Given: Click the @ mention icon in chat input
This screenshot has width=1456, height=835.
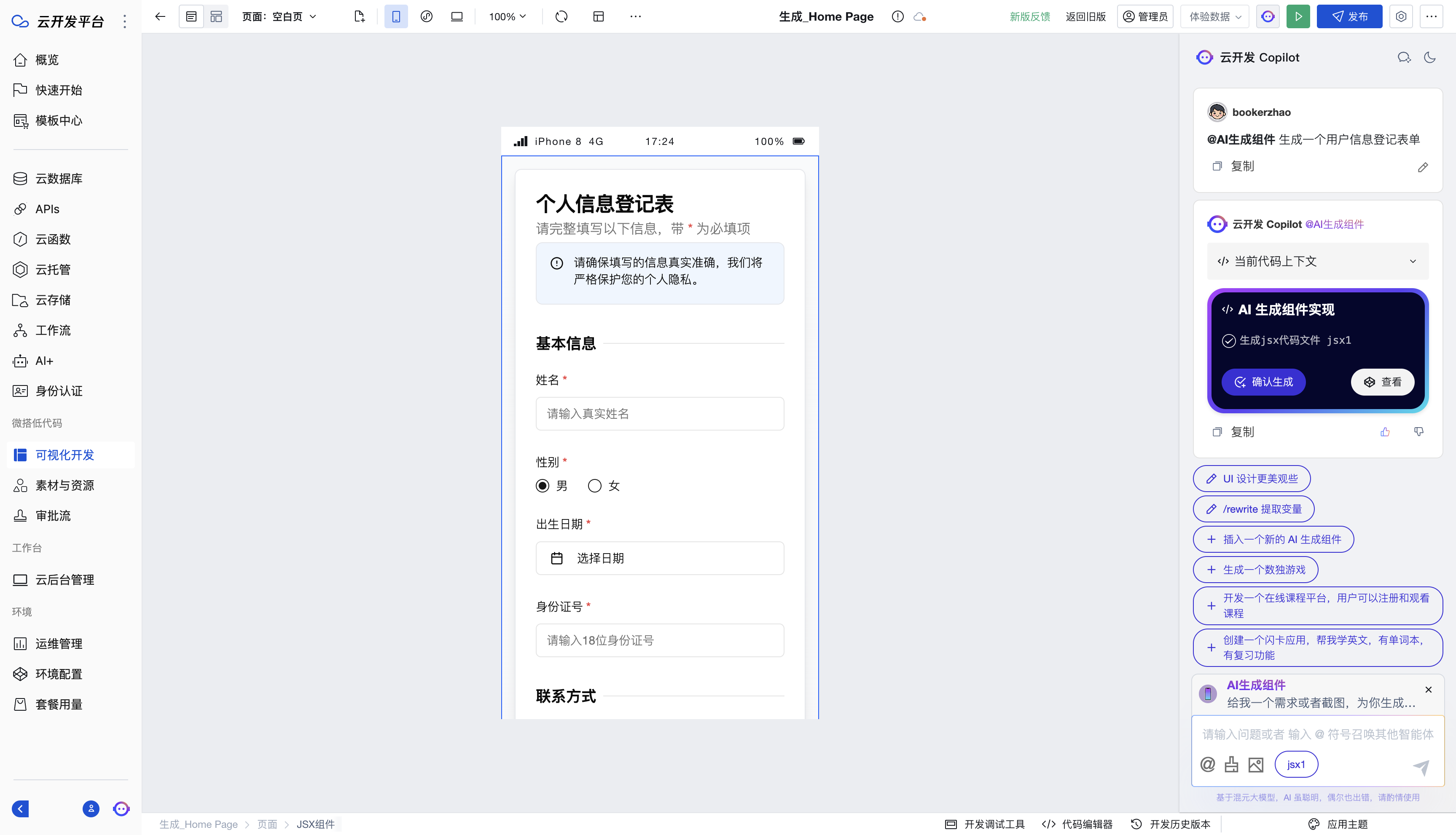Looking at the screenshot, I should [1208, 764].
